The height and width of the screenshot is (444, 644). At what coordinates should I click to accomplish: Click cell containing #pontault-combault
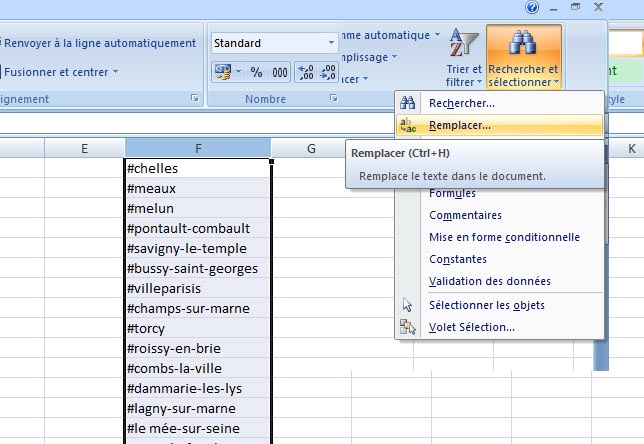(x=198, y=228)
